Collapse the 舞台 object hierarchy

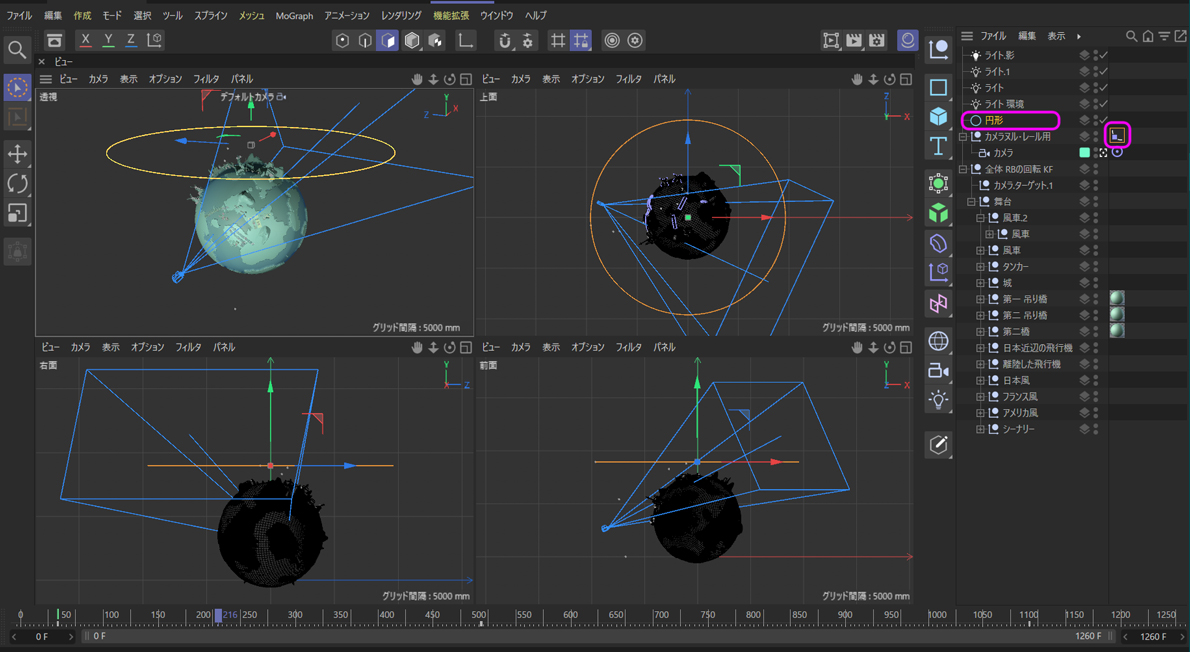click(971, 202)
